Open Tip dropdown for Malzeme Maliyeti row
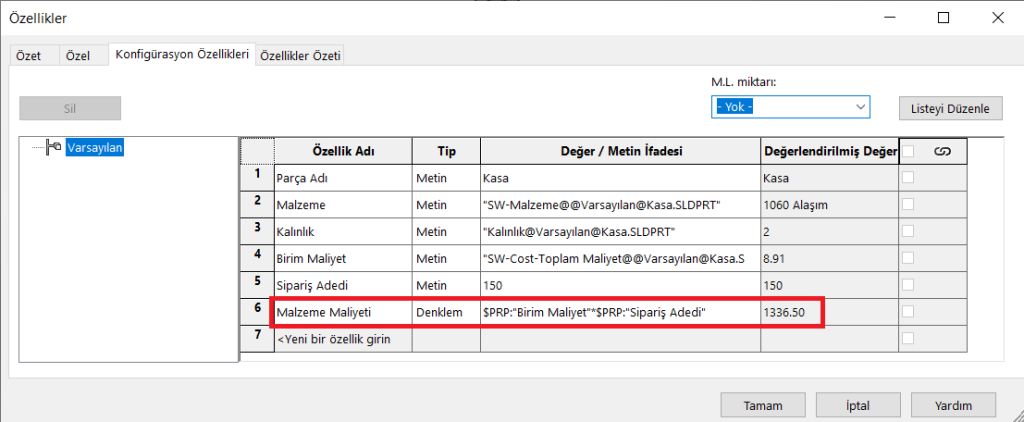 coord(445,312)
